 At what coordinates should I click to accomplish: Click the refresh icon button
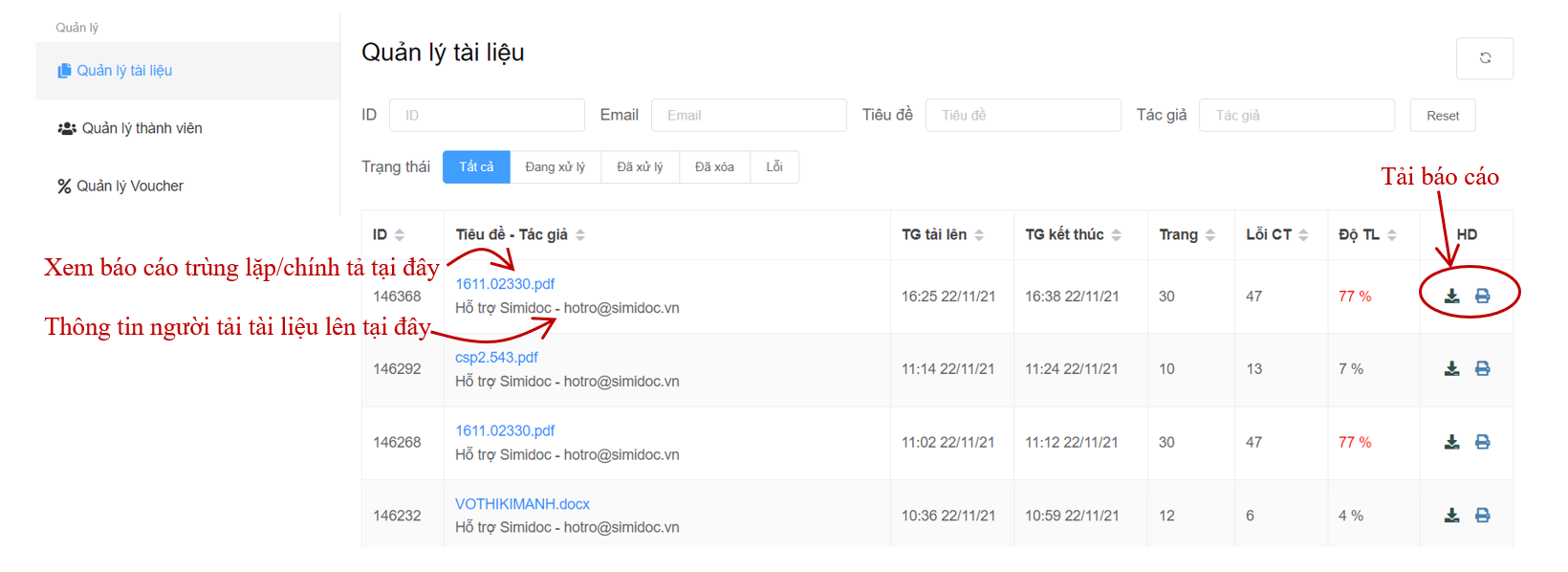1484,58
